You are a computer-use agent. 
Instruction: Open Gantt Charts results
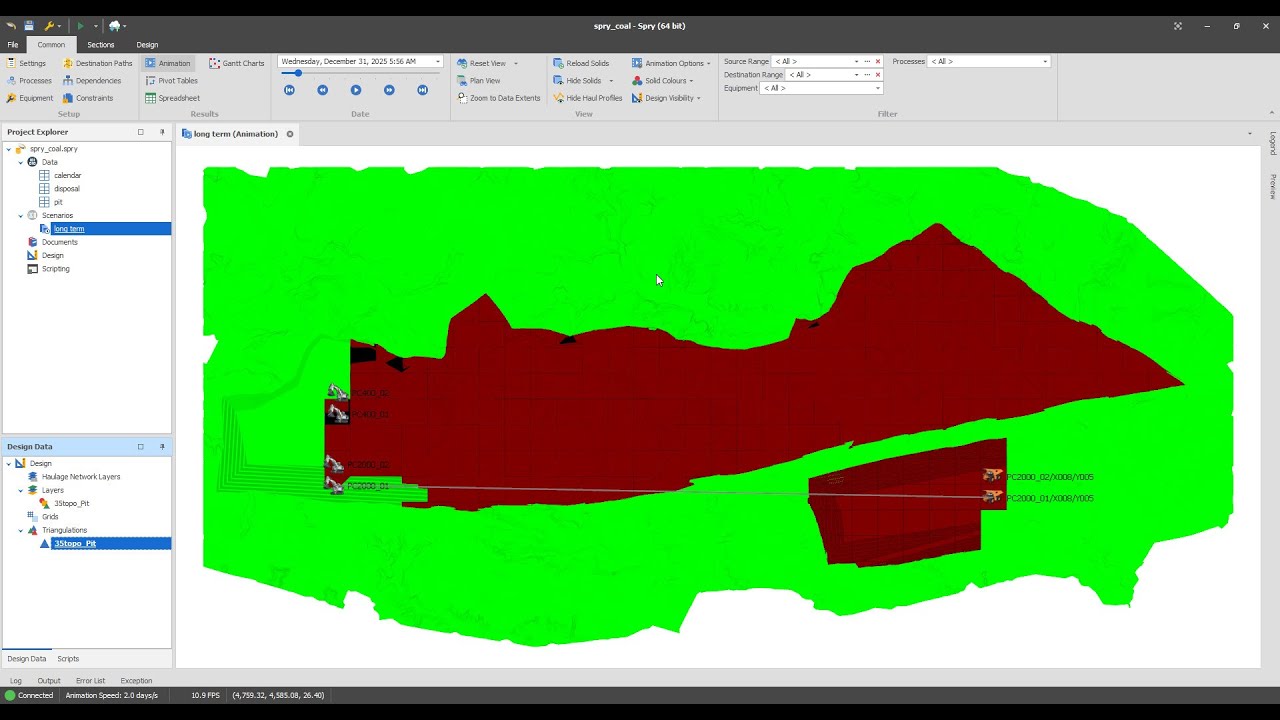pyautogui.click(x=237, y=63)
